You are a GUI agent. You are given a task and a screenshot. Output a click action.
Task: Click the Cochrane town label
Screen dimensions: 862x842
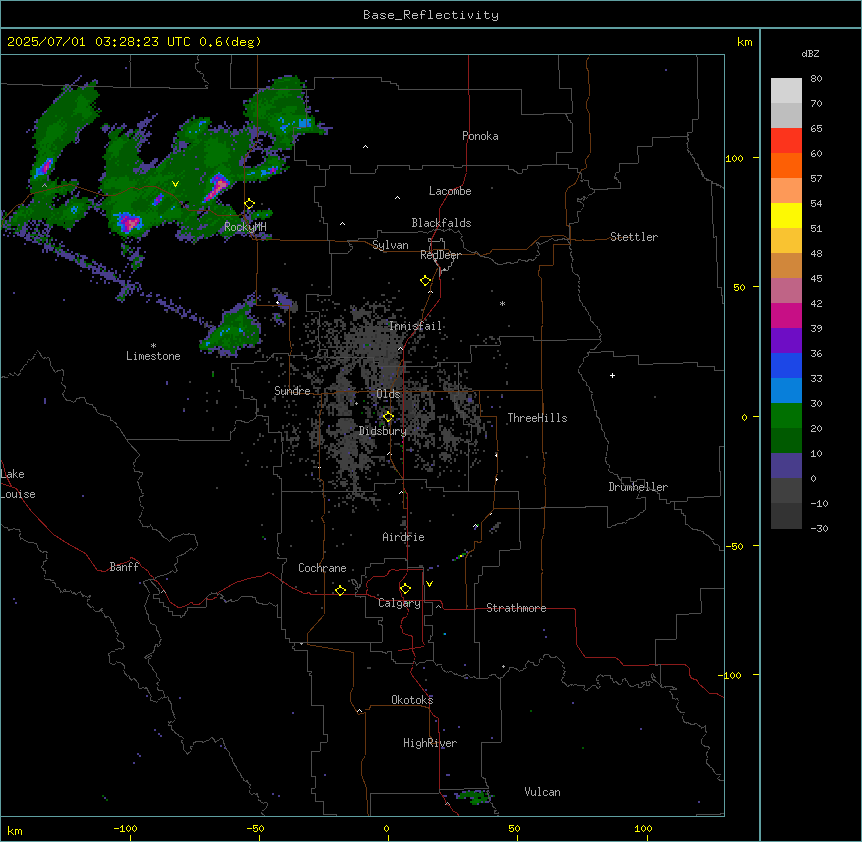pyautogui.click(x=322, y=568)
